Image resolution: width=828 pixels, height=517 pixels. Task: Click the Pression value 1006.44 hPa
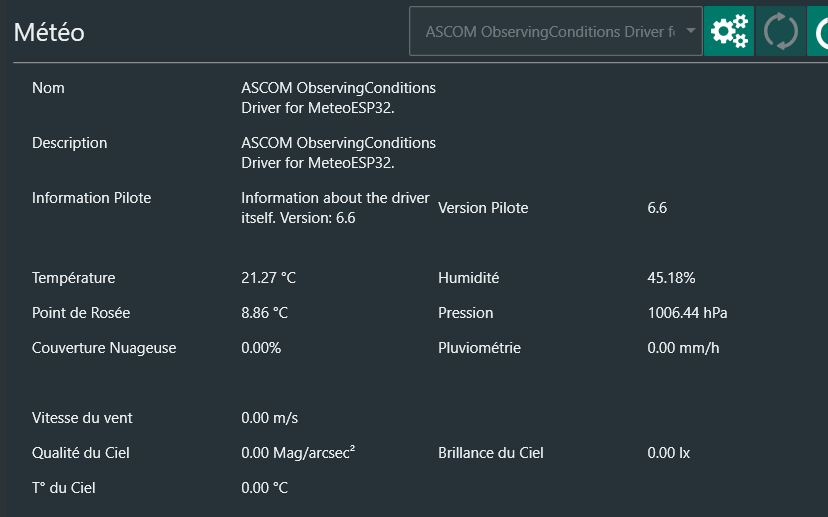[687, 313]
